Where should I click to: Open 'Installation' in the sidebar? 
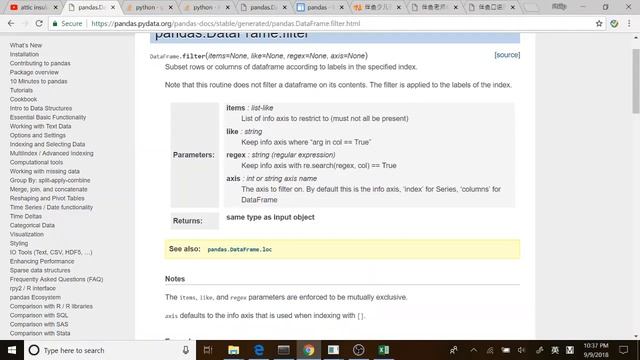coord(24,54)
